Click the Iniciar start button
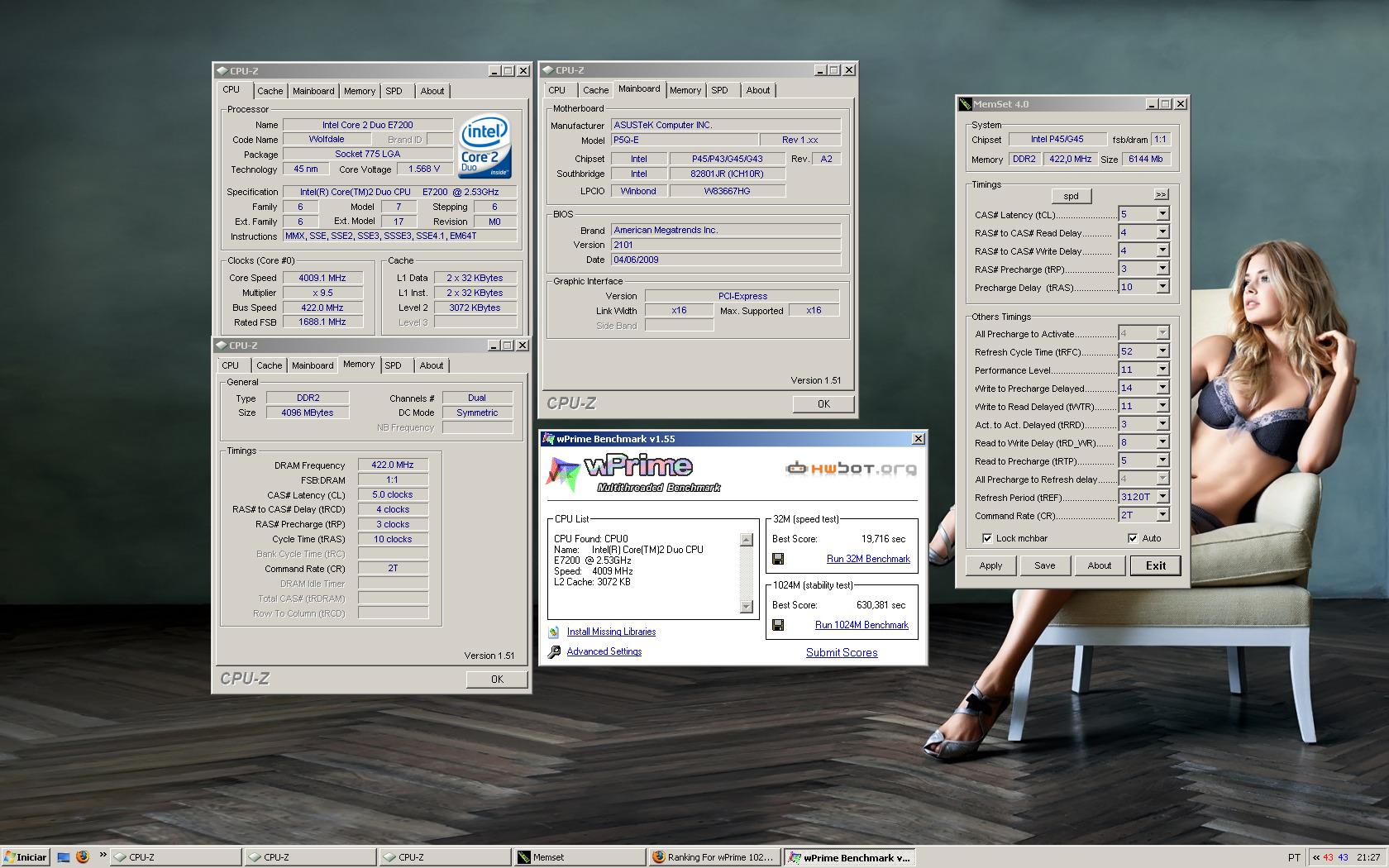 [26, 857]
